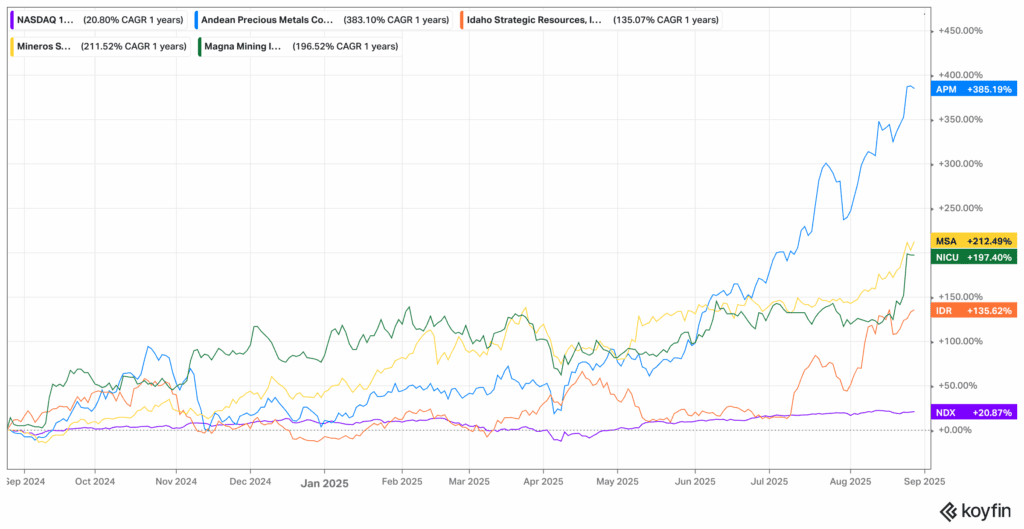This screenshot has width=1024, height=529.
Task: Click the May 2025 date label
Action: pos(618,483)
